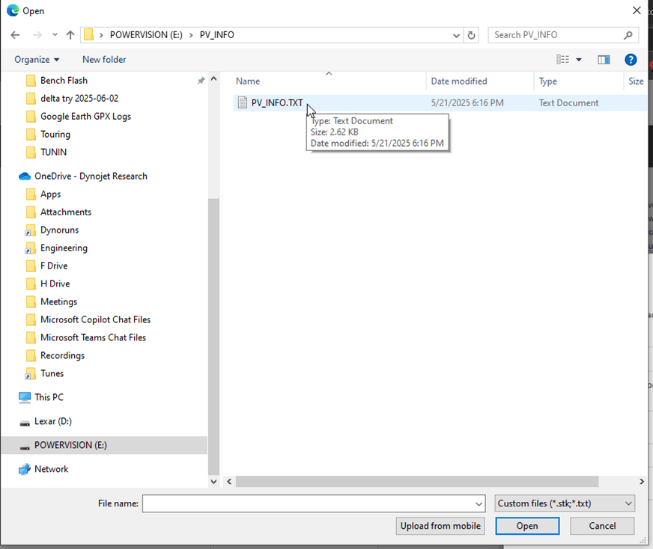Click the Open button
Viewport: 653px width, 549px height.
tap(527, 526)
